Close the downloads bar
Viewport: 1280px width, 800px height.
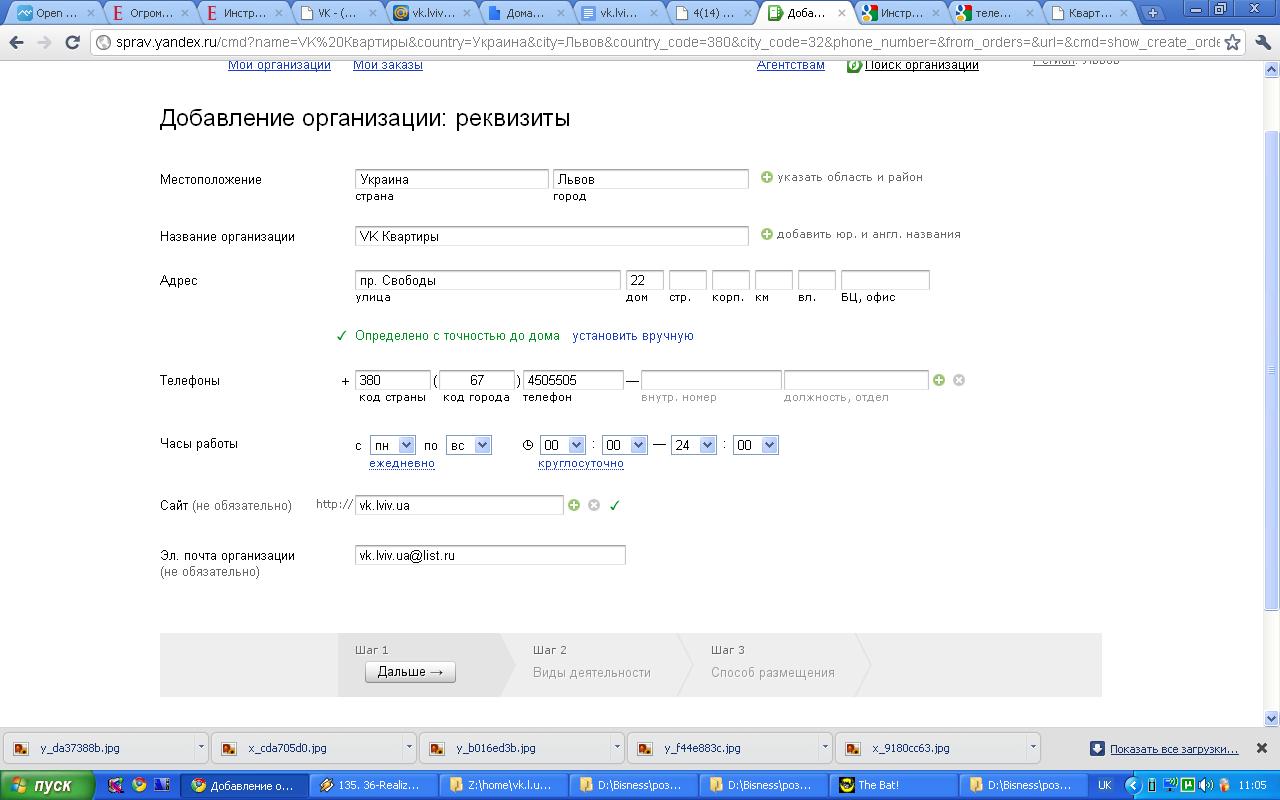click(1262, 748)
